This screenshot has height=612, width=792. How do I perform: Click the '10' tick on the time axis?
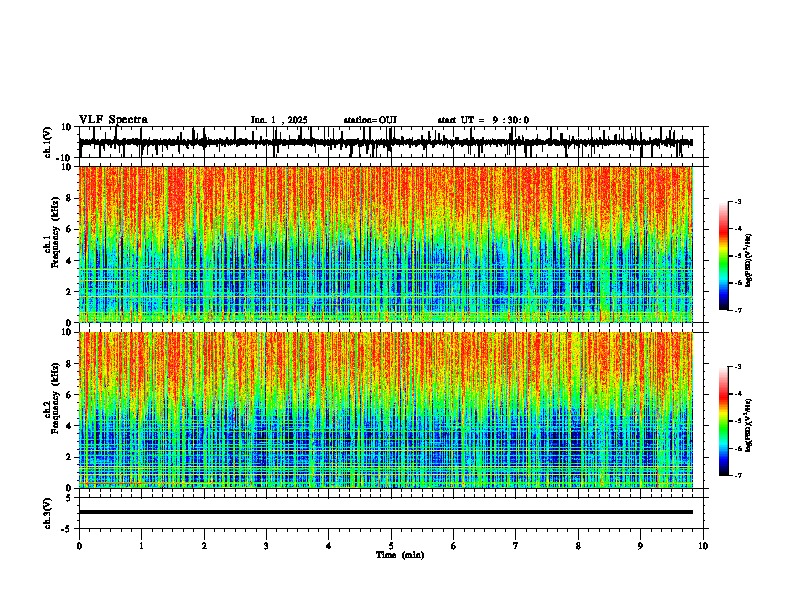[x=703, y=545]
